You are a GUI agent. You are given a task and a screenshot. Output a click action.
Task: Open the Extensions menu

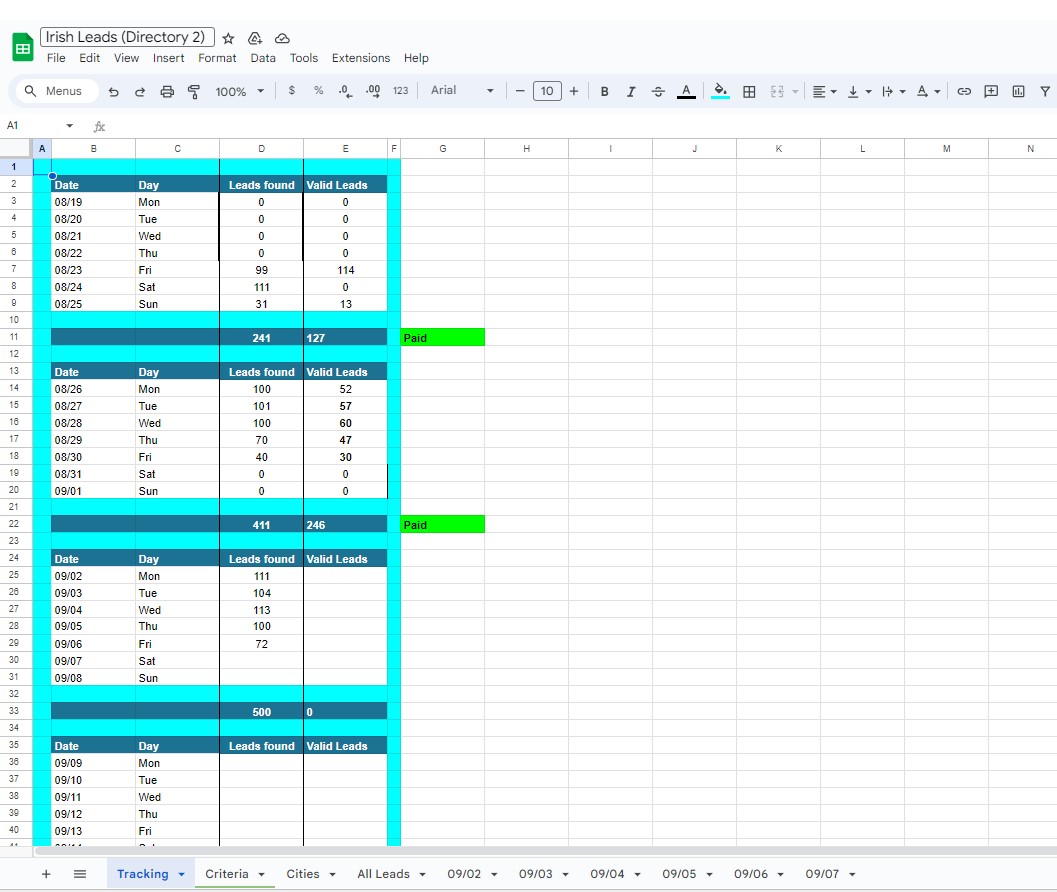(x=361, y=58)
